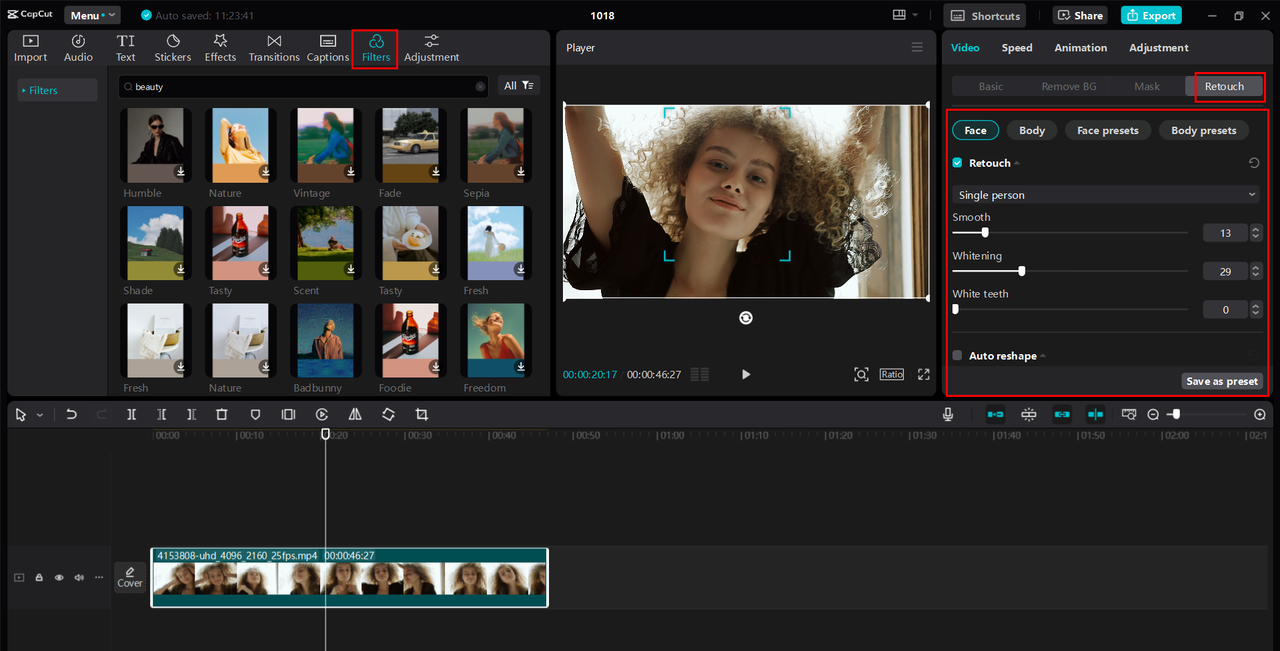The width and height of the screenshot is (1280, 651).
Task: Open the Single person dropdown
Action: click(1105, 195)
